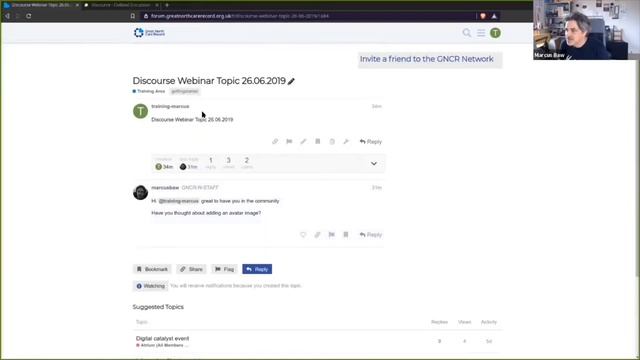Open Brave shields lion icon
The width and height of the screenshot is (640, 360).
tap(483, 16)
